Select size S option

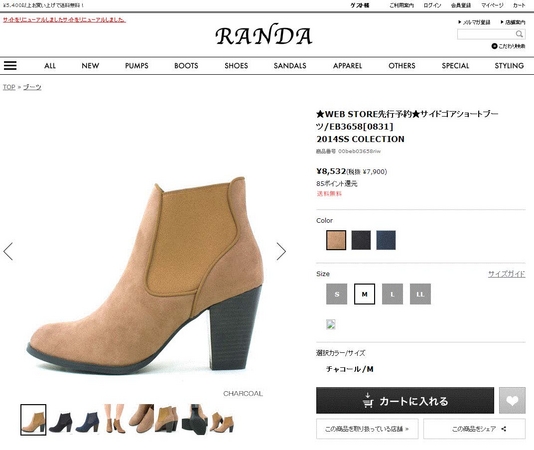tap(336, 294)
